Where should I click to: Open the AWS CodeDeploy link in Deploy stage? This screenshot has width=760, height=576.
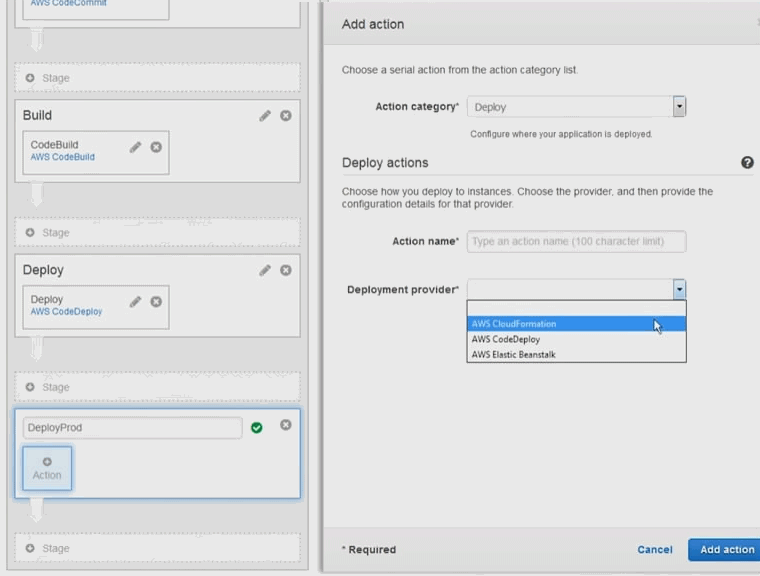pyautogui.click(x=66, y=312)
